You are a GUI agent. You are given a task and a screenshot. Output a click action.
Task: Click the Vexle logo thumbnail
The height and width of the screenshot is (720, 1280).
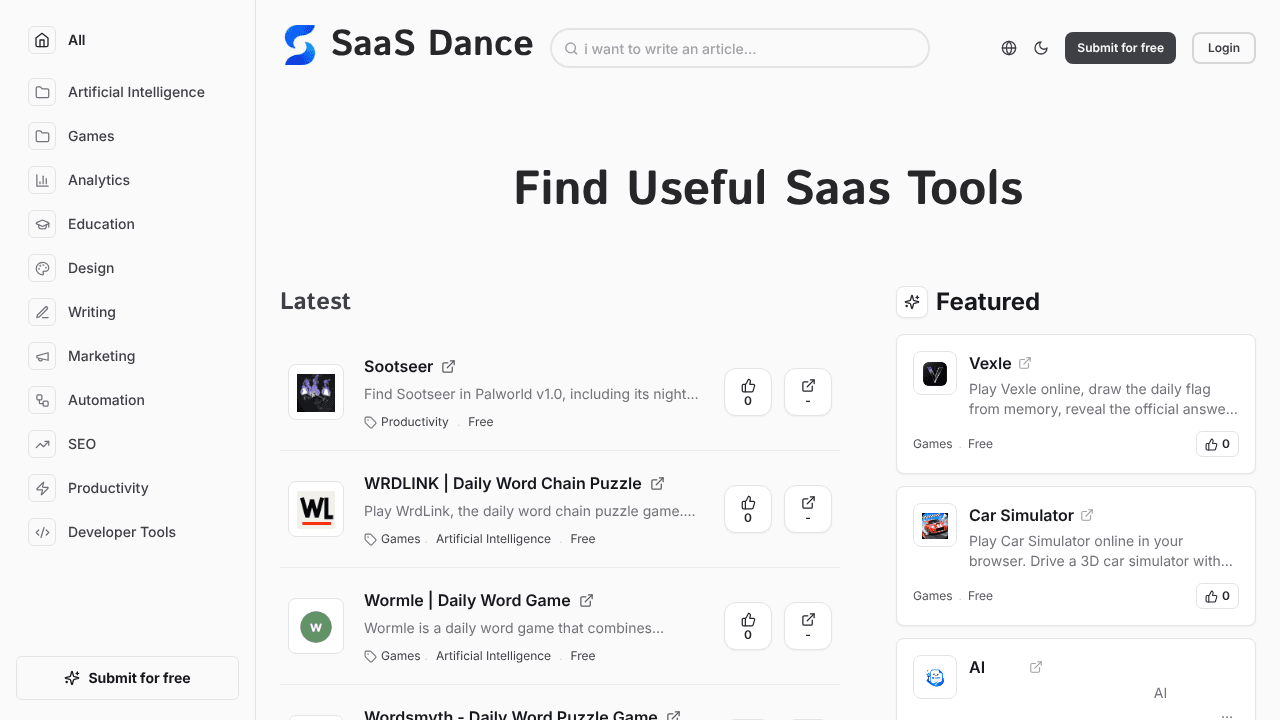(x=935, y=373)
